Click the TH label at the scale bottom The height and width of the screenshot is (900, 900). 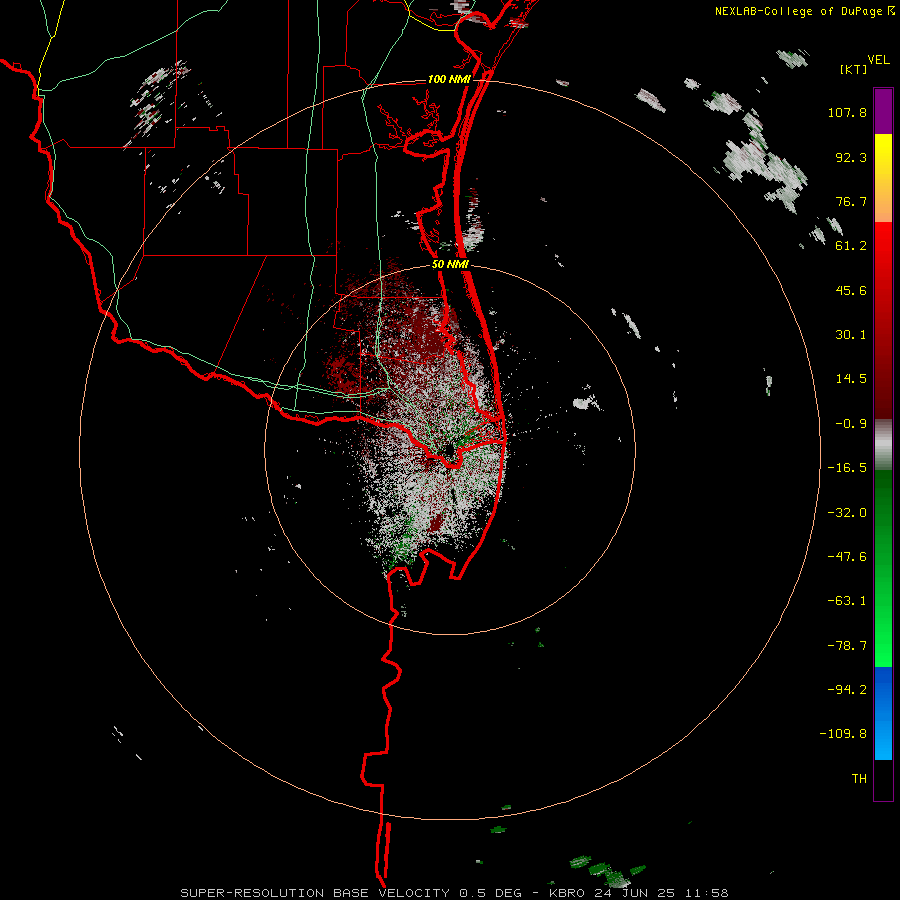pos(859,778)
